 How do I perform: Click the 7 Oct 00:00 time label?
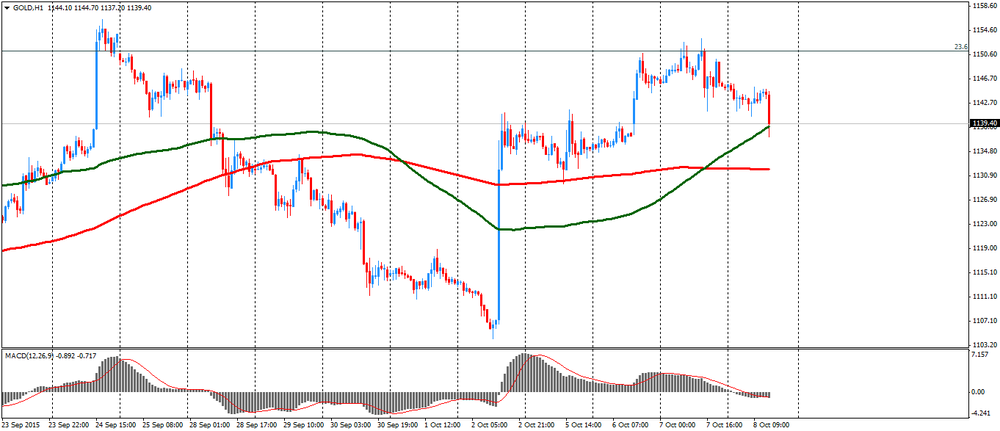click(x=679, y=423)
